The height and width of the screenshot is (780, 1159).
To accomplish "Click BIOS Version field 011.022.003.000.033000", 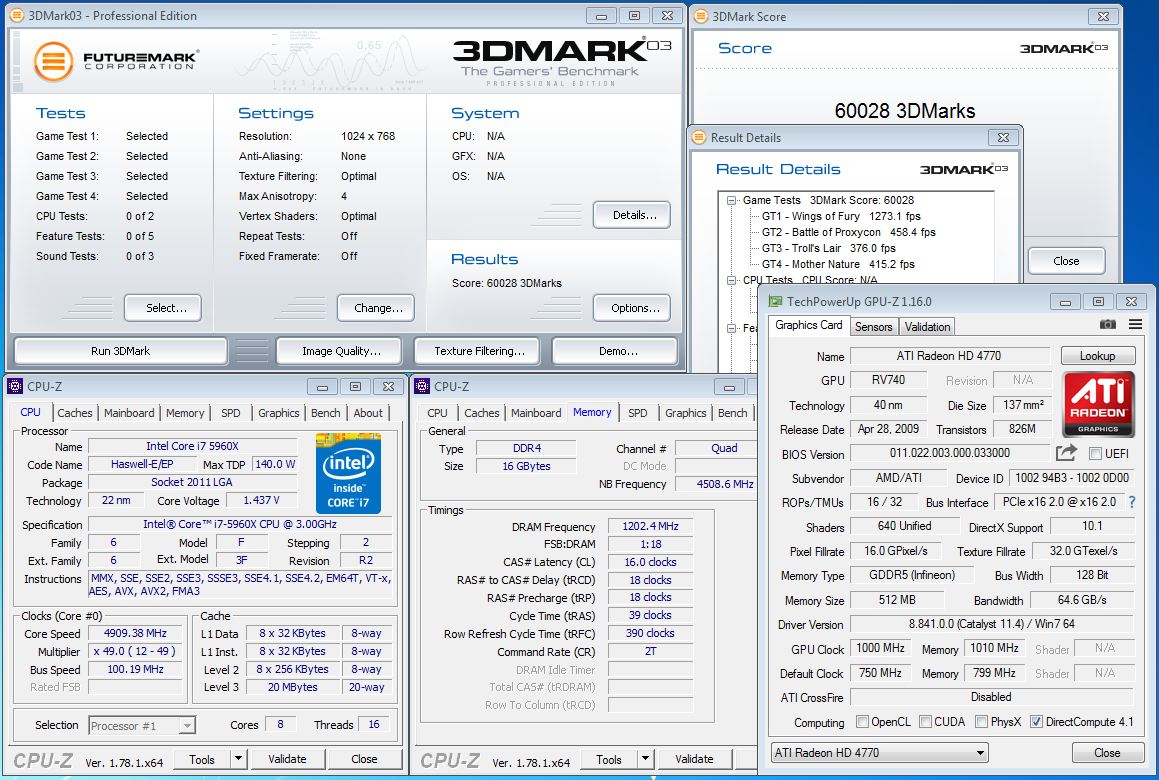I will click(x=949, y=452).
